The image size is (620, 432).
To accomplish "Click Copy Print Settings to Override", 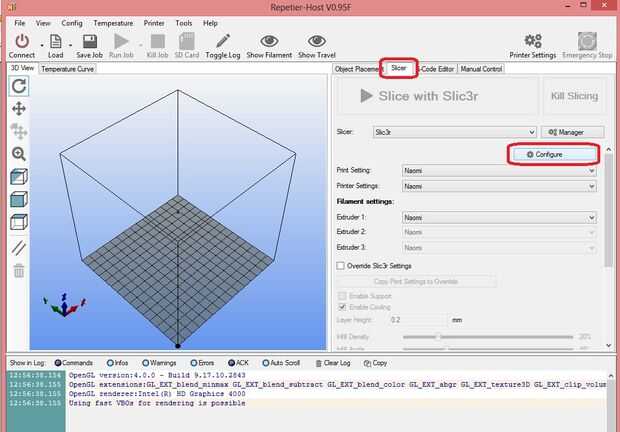I will 416,281.
